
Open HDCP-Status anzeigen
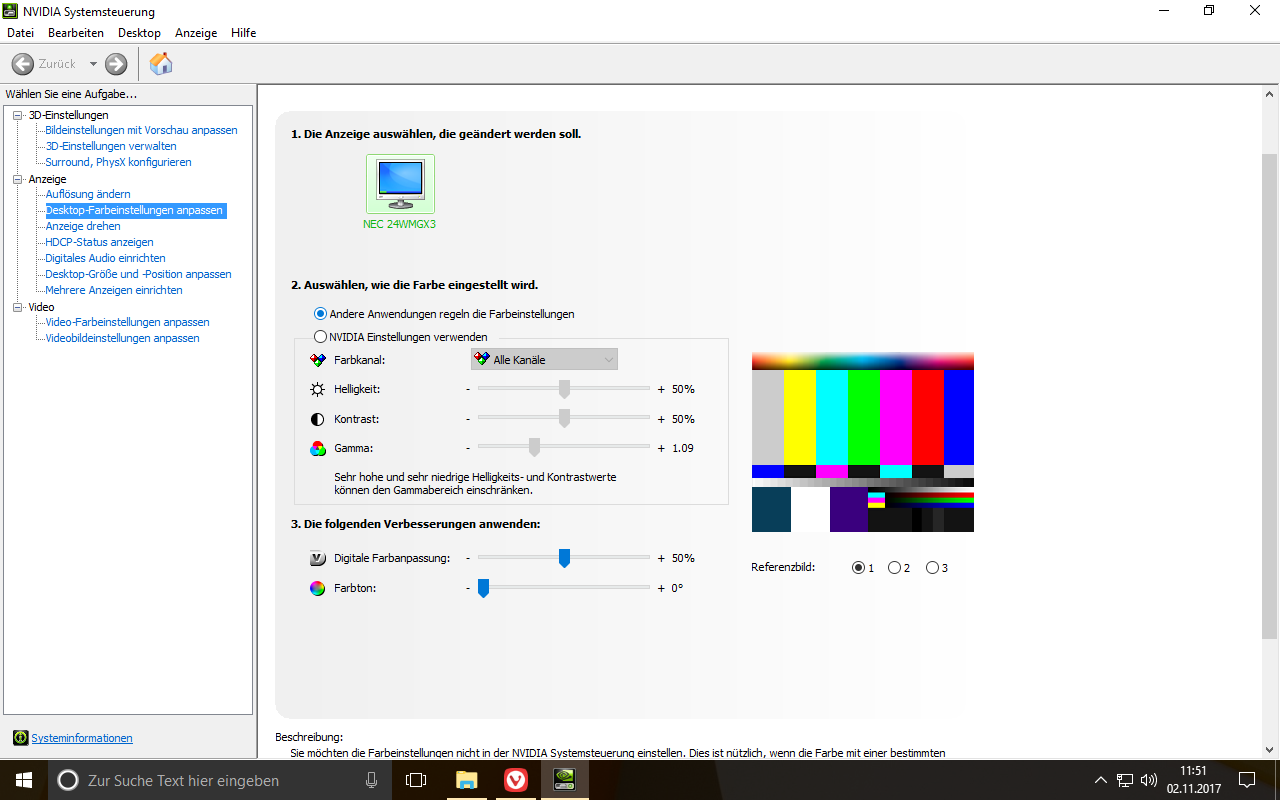[99, 242]
